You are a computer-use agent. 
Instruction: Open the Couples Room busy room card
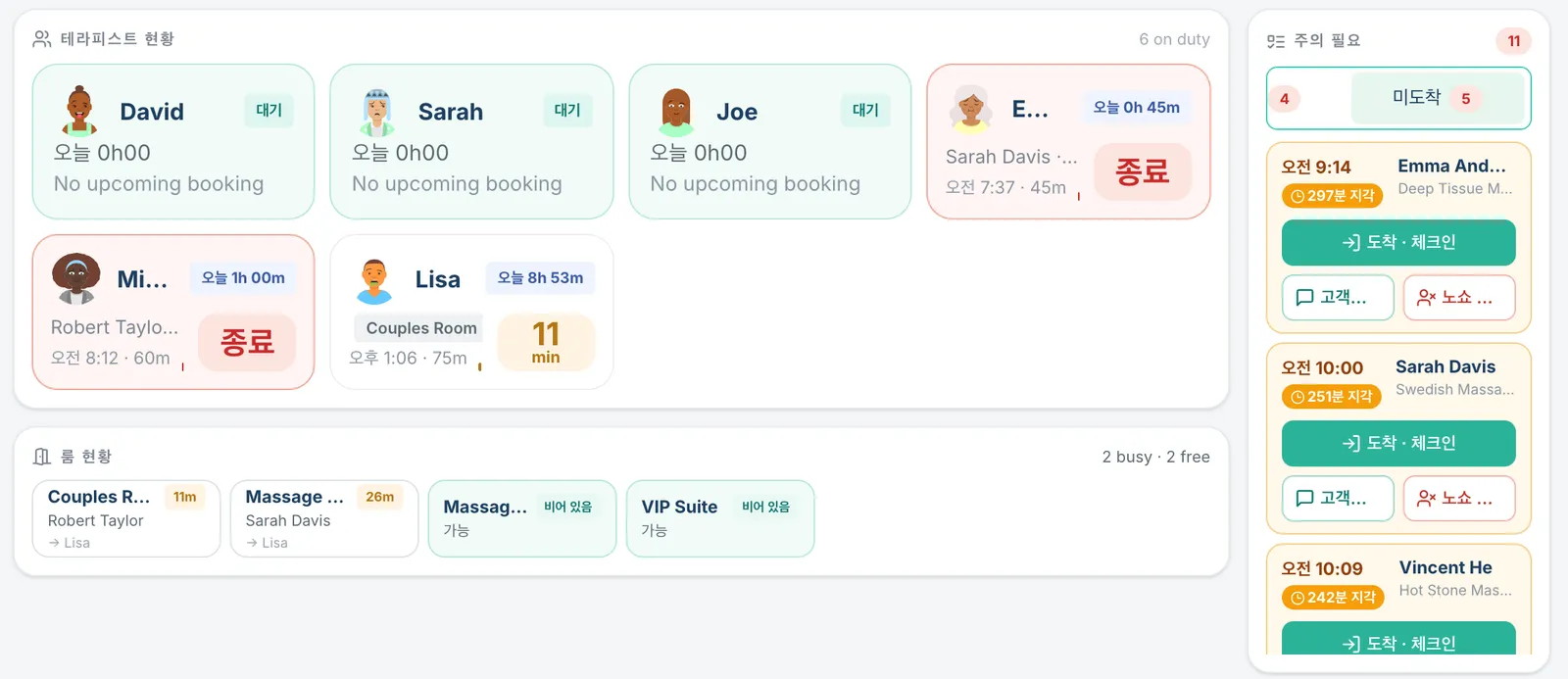126,518
